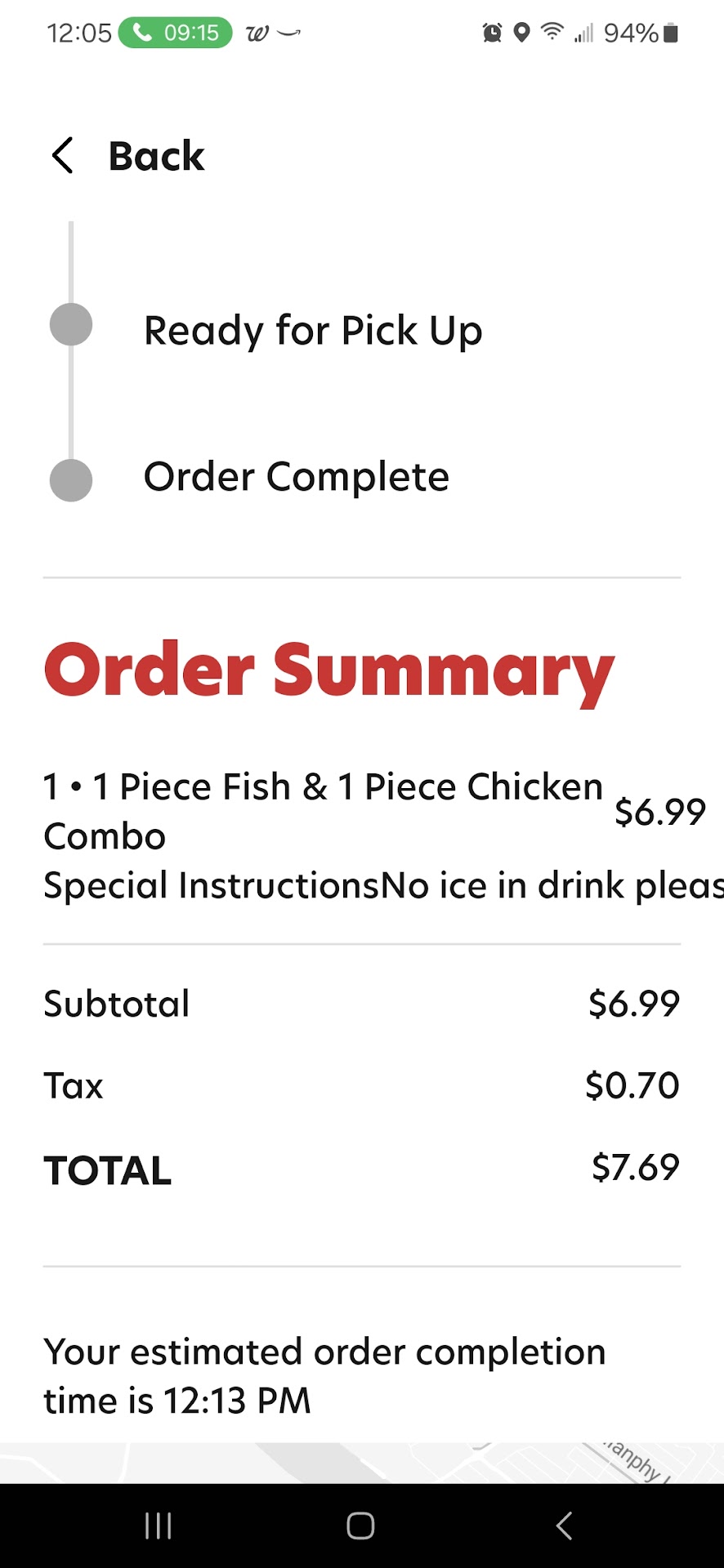Tap the location pin status icon
724x1568 pixels.
tap(521, 33)
